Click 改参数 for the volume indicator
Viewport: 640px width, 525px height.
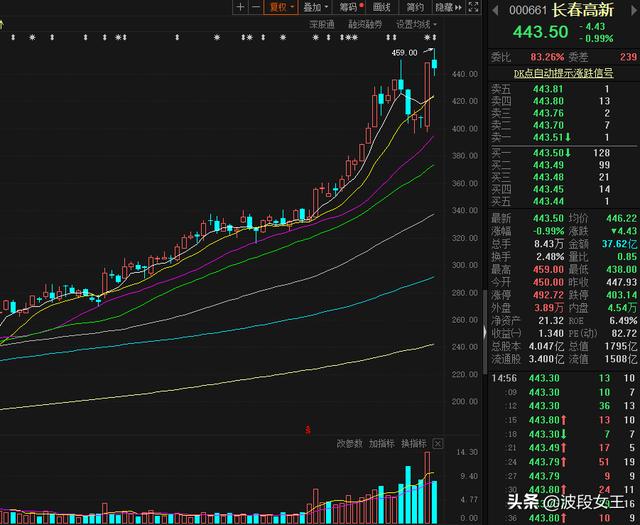pos(349,443)
